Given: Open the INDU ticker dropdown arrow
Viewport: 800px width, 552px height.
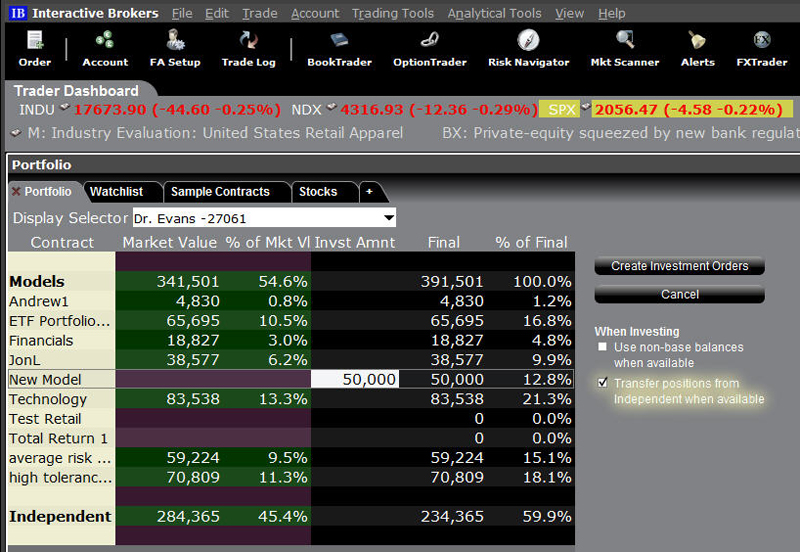Looking at the screenshot, I should point(64,107).
